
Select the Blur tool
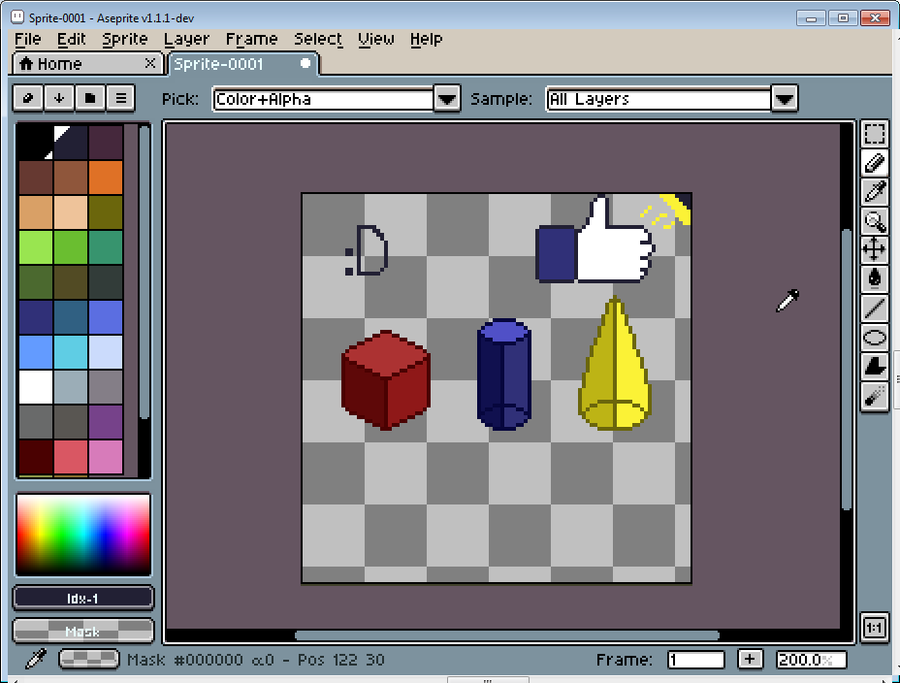tap(874, 396)
